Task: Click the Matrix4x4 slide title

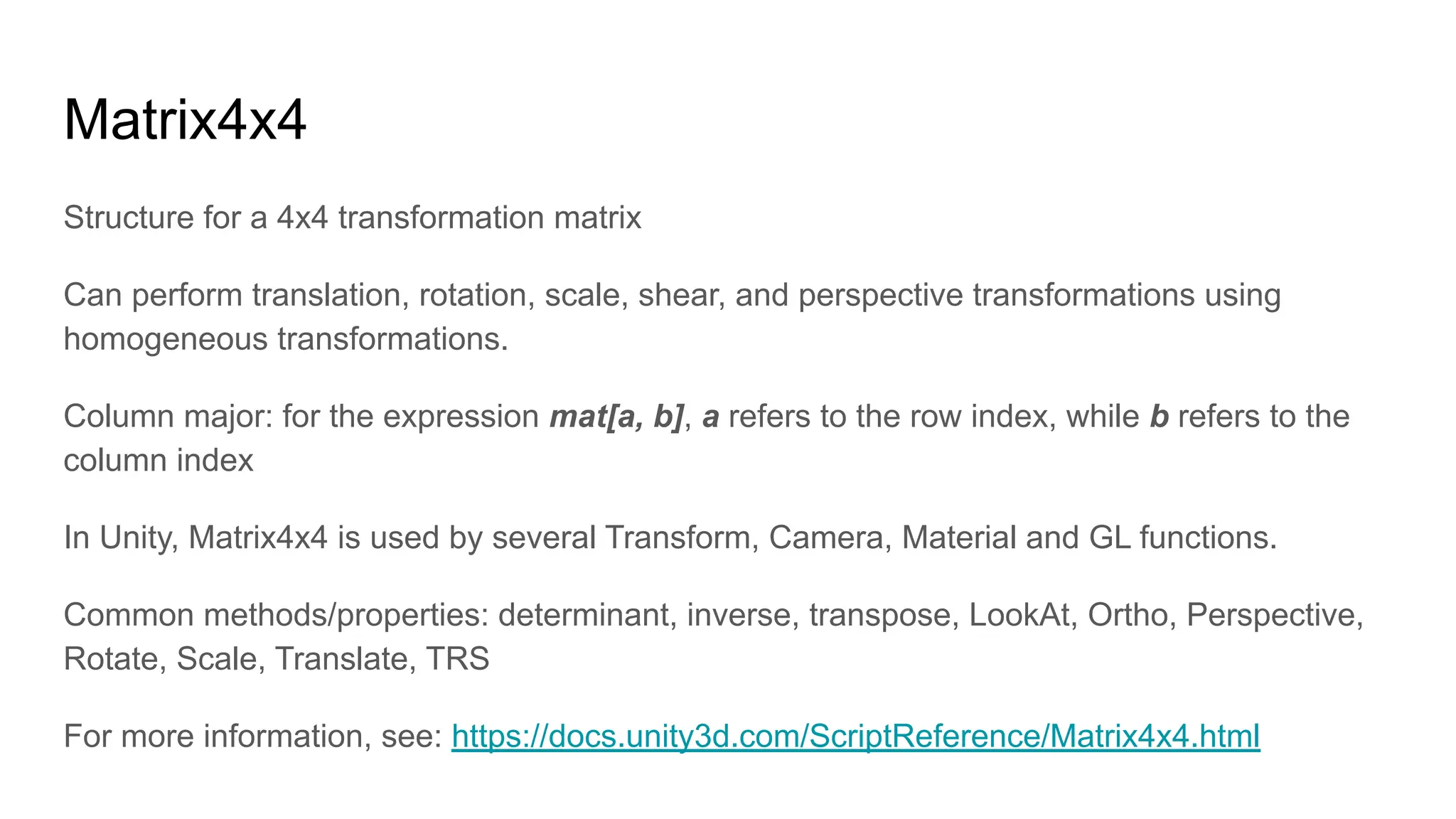Action: (185, 120)
